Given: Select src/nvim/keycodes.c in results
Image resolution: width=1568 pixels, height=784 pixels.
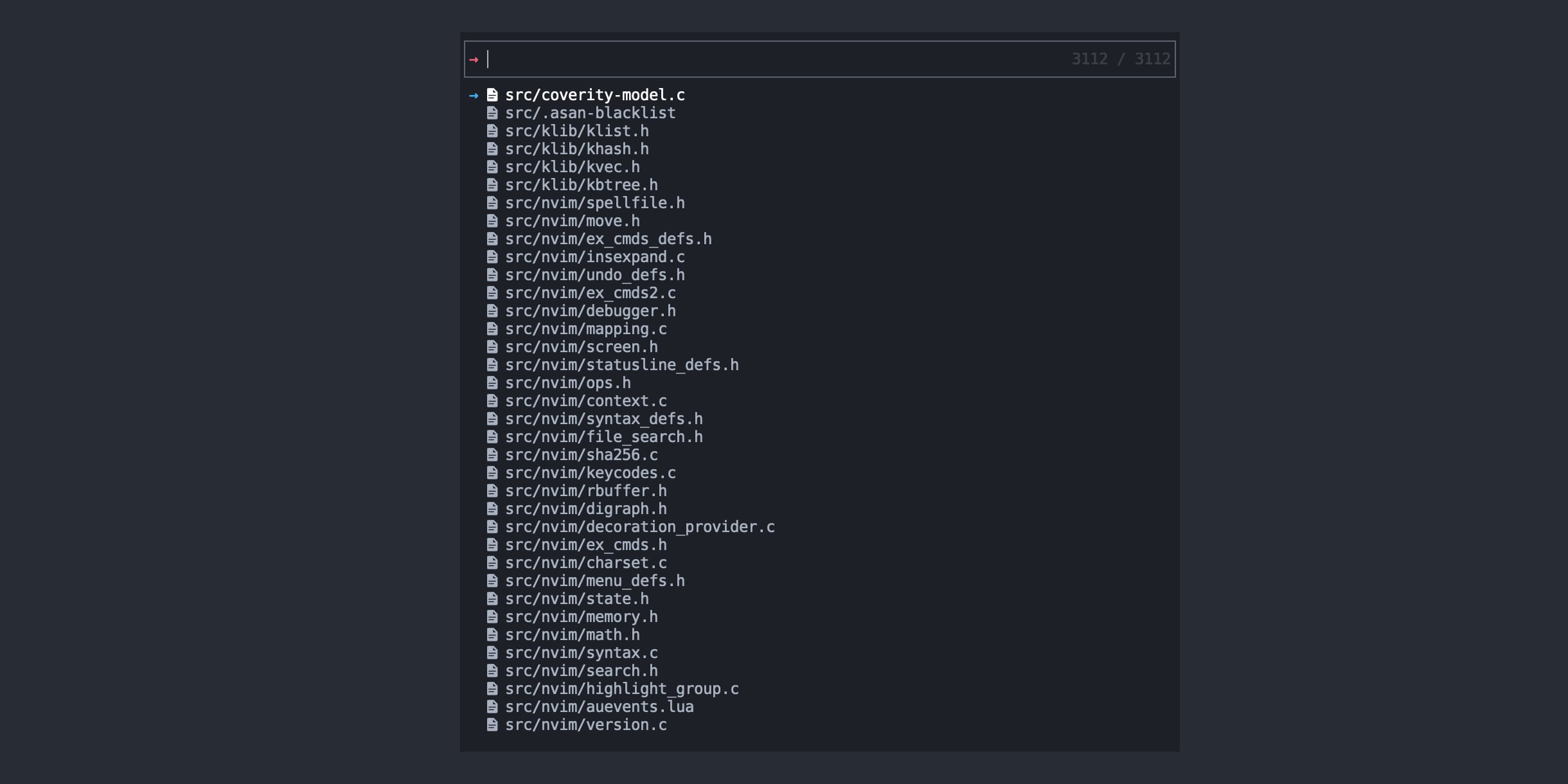Looking at the screenshot, I should point(590,473).
